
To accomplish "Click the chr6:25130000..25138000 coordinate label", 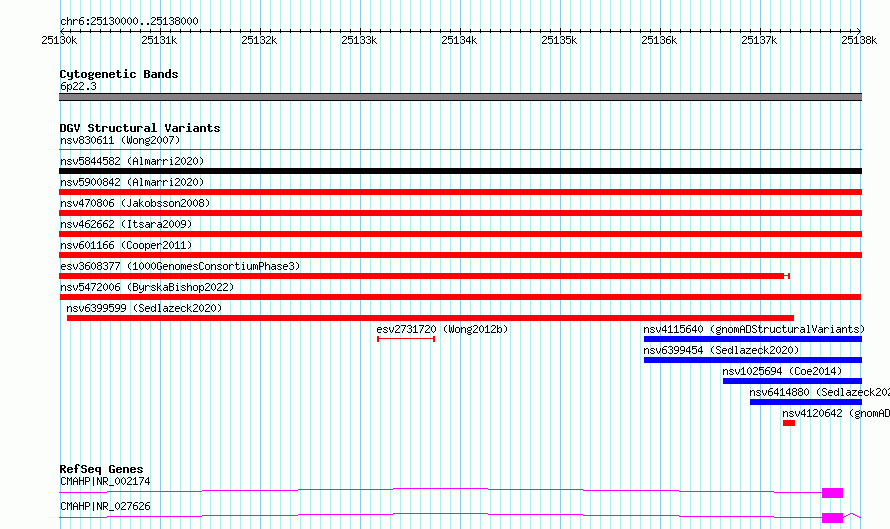I will [129, 21].
